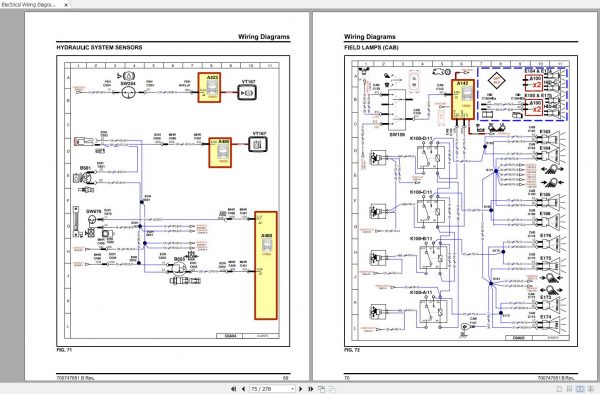The width and height of the screenshot is (600, 394).
Task: Open the page number dropdown arrow
Action: click(x=293, y=389)
